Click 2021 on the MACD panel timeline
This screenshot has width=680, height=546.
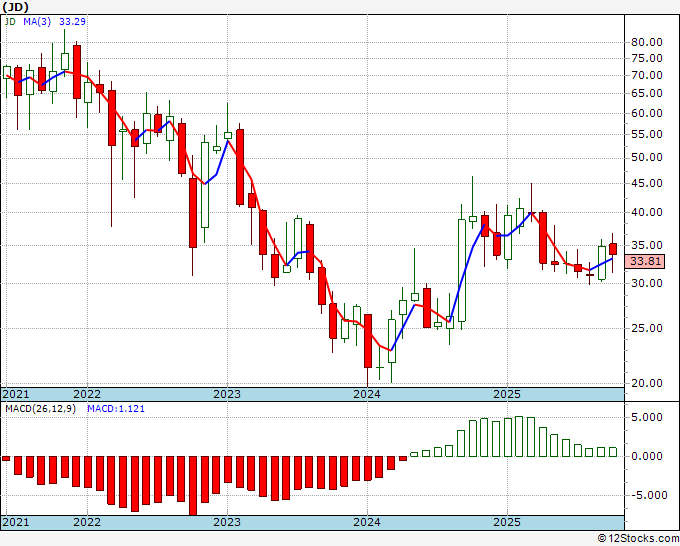(x=16, y=522)
